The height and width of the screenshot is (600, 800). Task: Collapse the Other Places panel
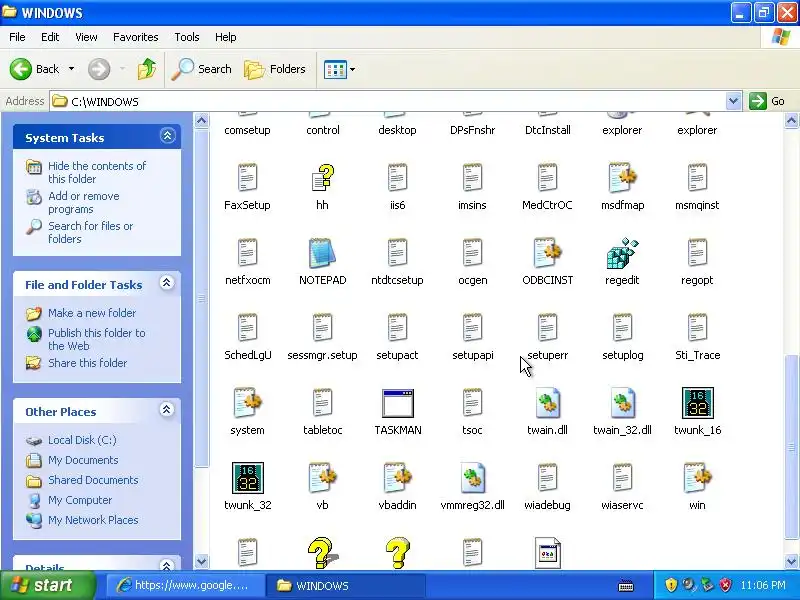coord(166,409)
